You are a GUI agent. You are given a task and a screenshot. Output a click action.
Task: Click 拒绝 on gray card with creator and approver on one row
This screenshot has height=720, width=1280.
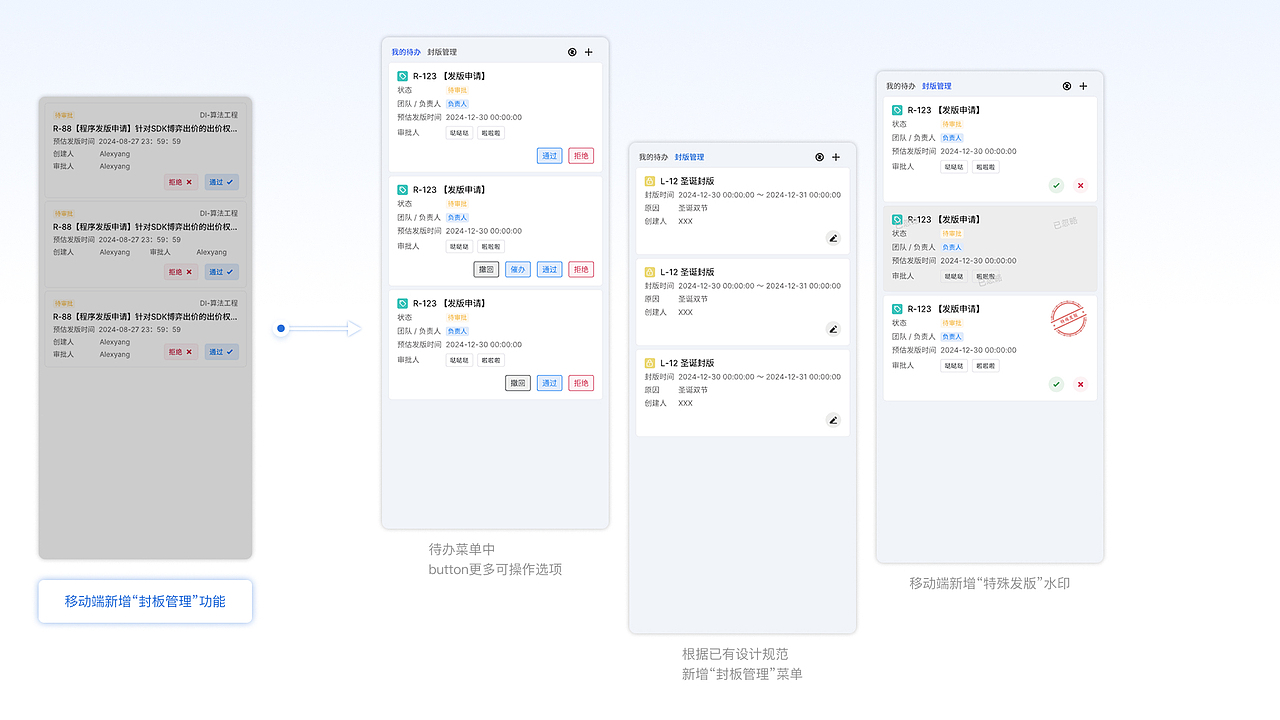pyautogui.click(x=181, y=271)
